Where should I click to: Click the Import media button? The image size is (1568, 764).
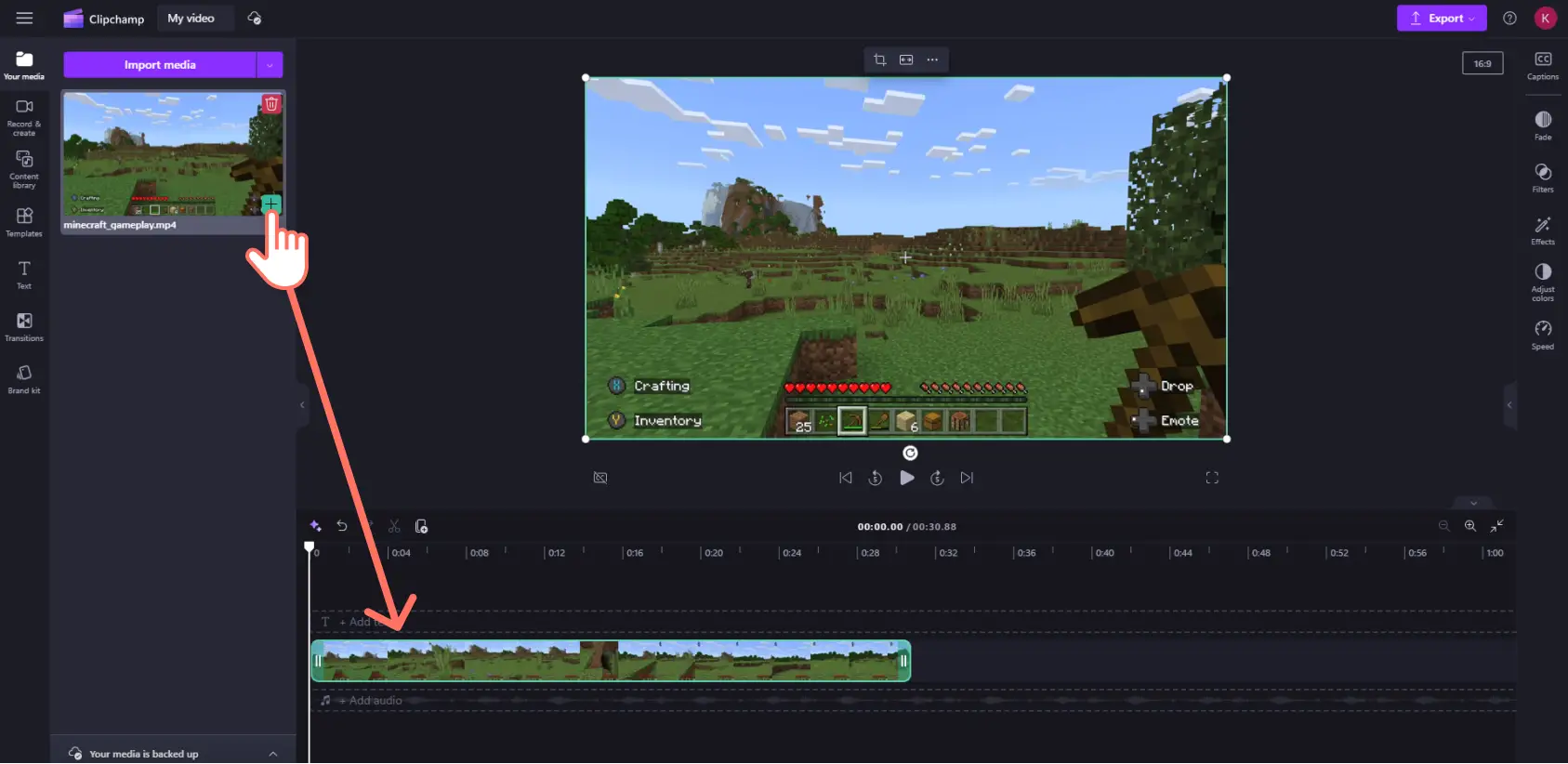click(x=160, y=65)
